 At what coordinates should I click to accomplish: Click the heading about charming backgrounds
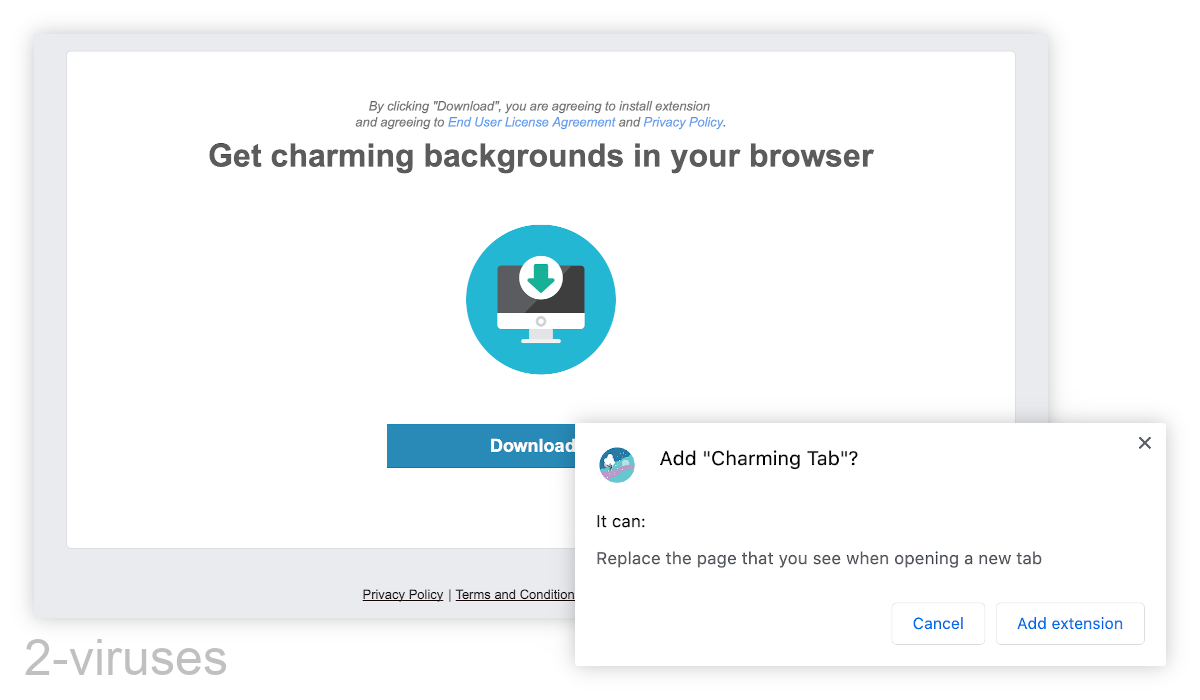540,156
